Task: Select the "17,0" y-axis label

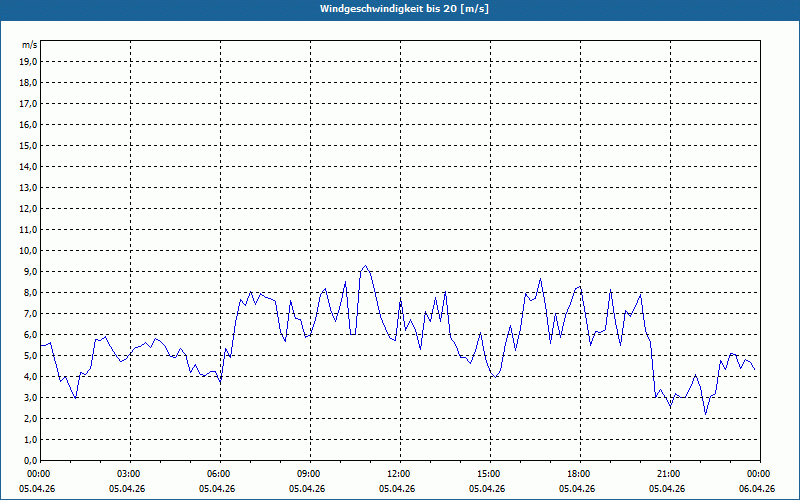Action: pyautogui.click(x=28, y=104)
